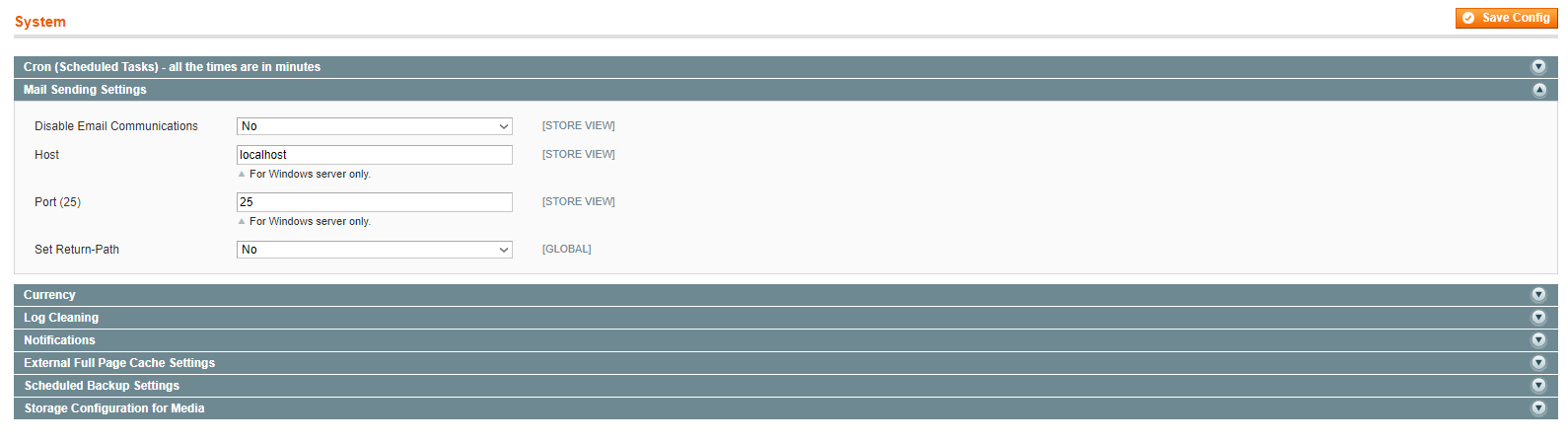Expand Cron Scheduled Tasks arrow icon
1568x443 pixels.
(1538, 67)
